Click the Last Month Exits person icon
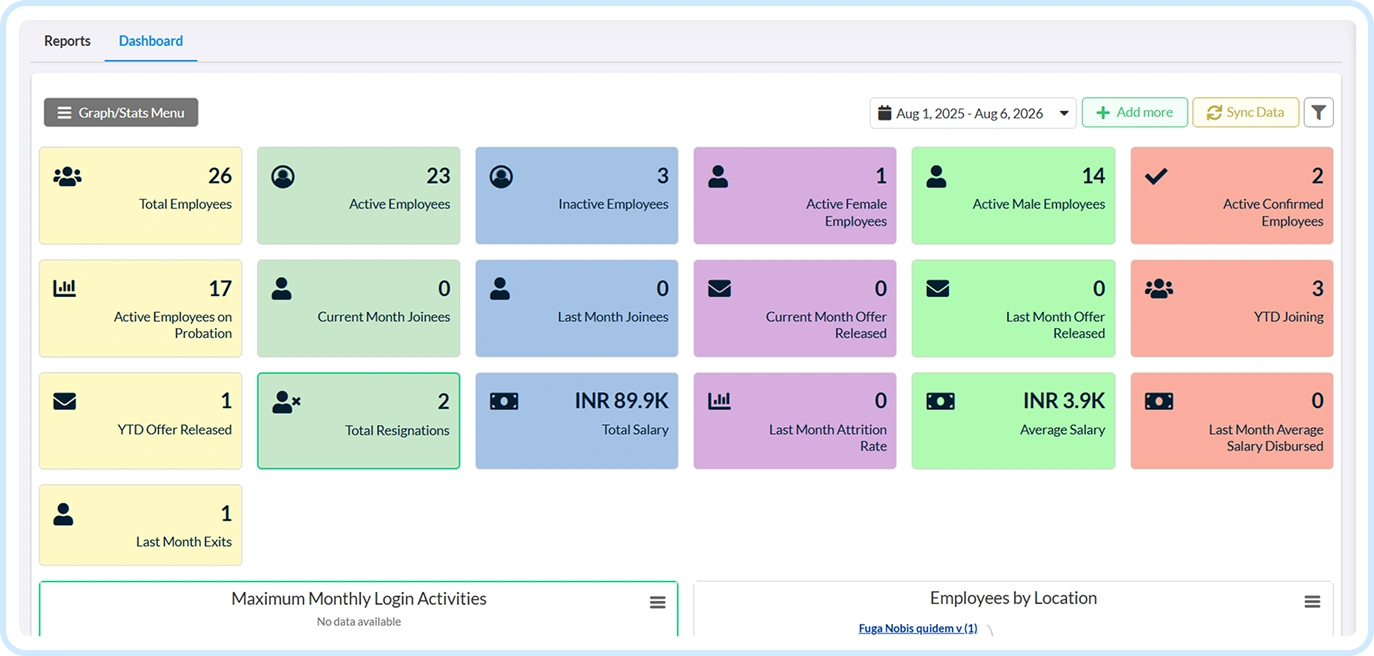The image size is (1374, 656). point(64,514)
